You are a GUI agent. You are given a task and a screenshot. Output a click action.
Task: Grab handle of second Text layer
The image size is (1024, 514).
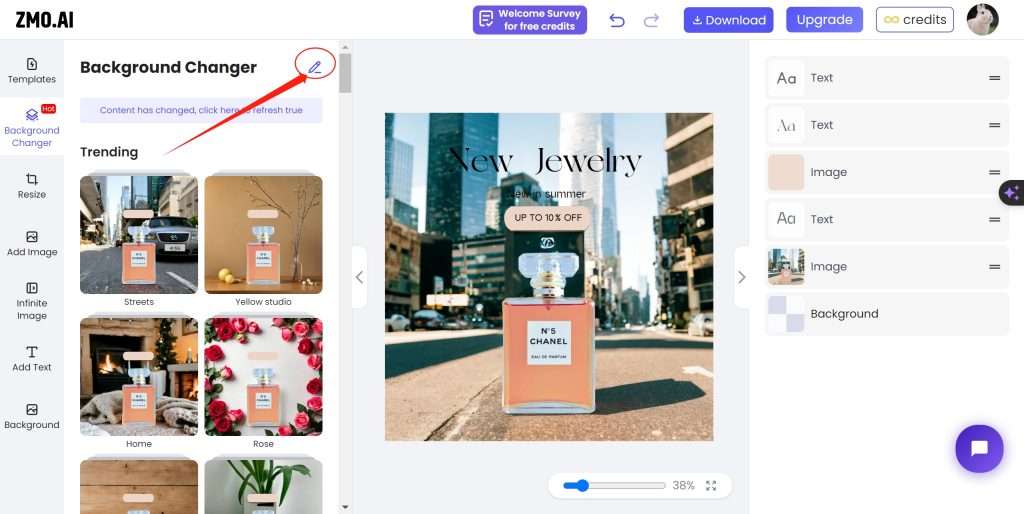994,125
